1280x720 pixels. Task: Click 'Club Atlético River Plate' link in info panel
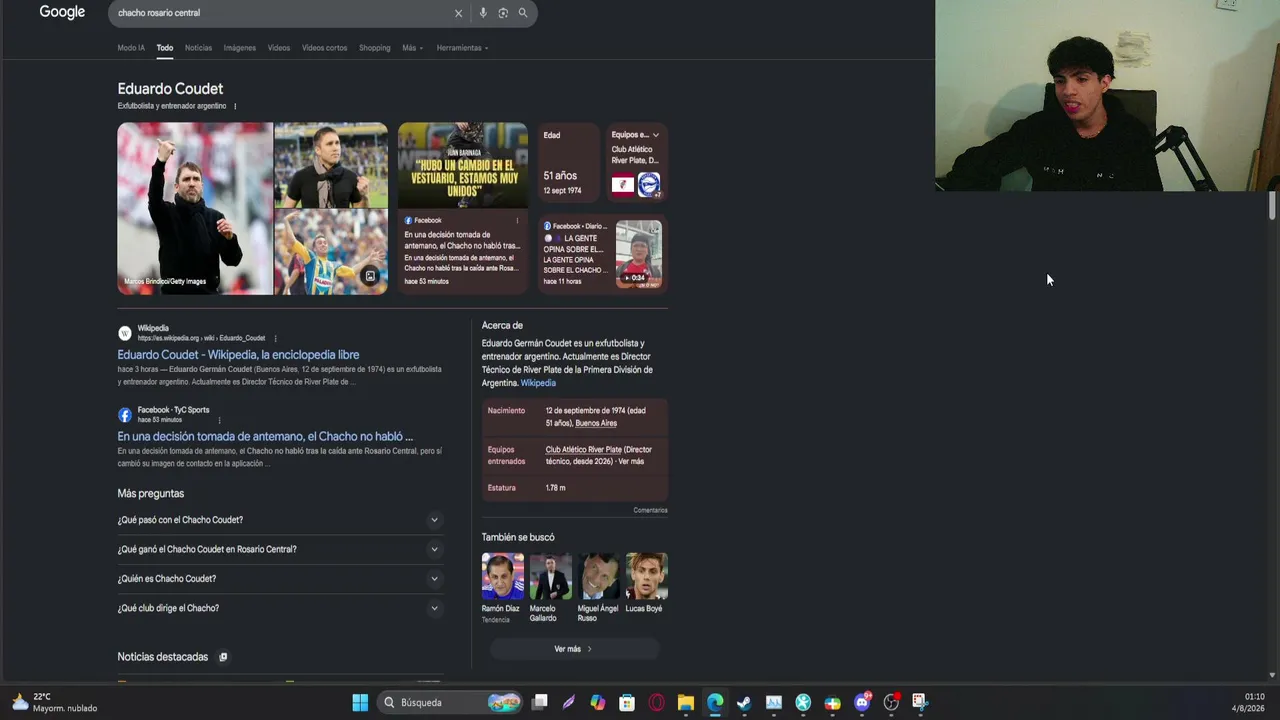(584, 450)
